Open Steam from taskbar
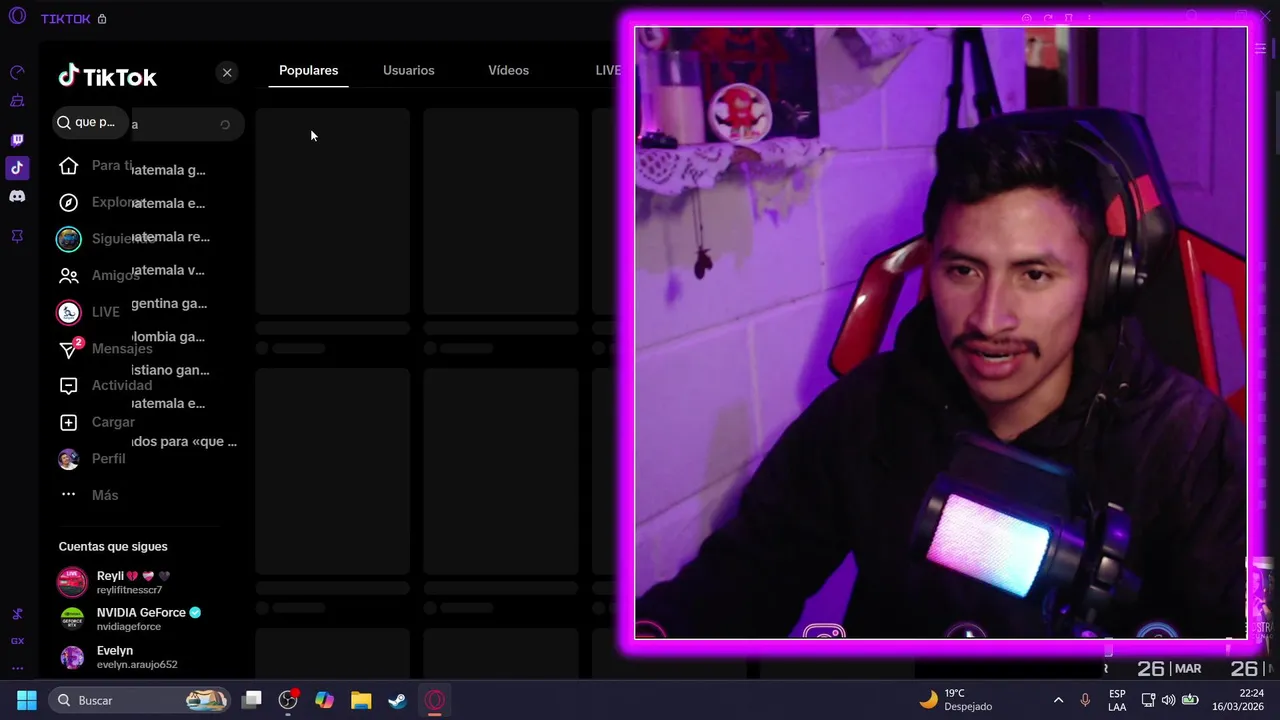This screenshot has height=720, width=1280. pos(398,700)
